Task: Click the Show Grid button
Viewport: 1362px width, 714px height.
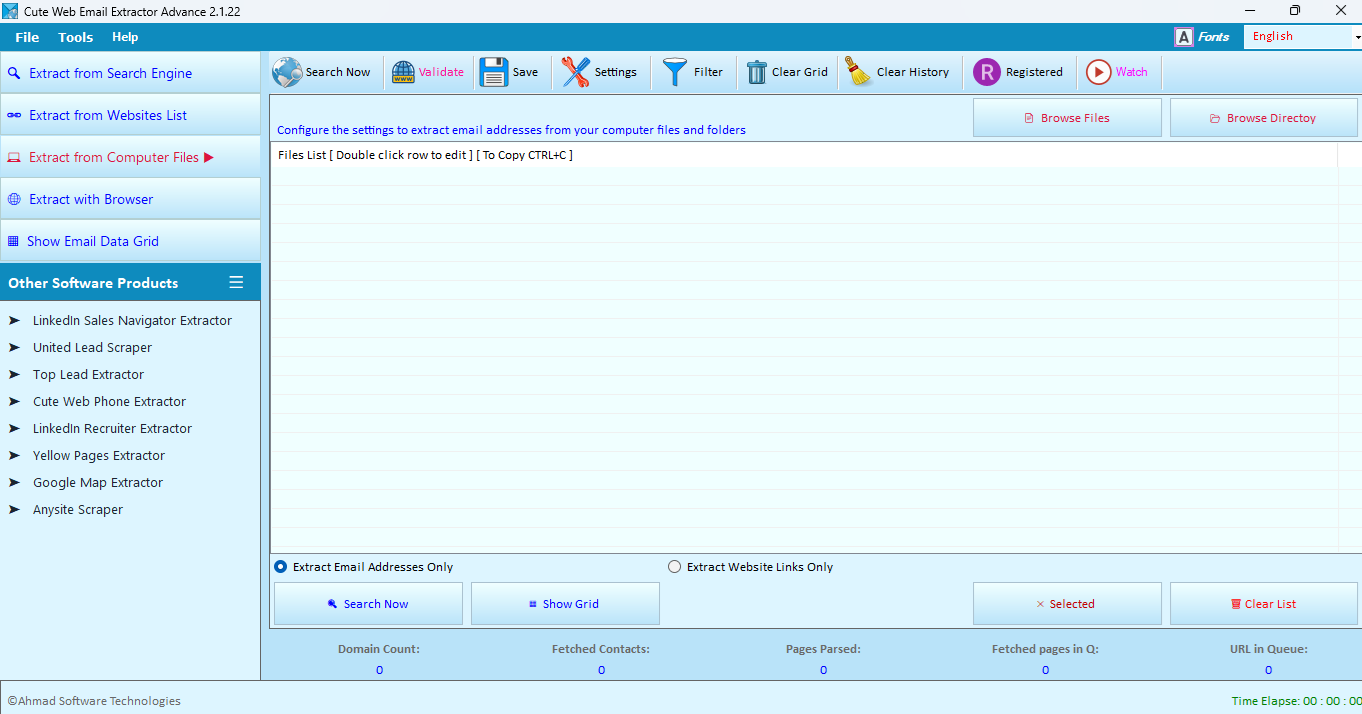Action: pyautogui.click(x=565, y=604)
